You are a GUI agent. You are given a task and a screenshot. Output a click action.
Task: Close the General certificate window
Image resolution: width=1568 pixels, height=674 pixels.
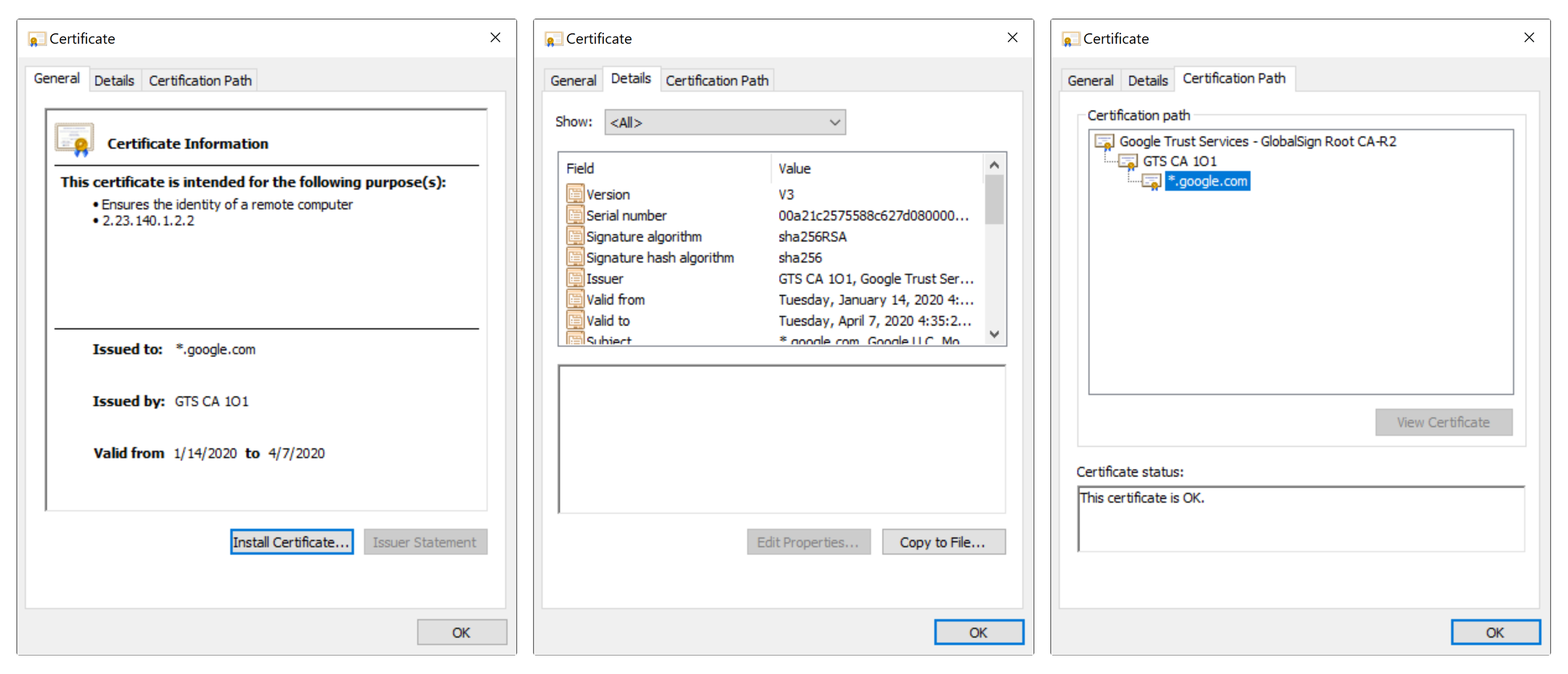(495, 38)
